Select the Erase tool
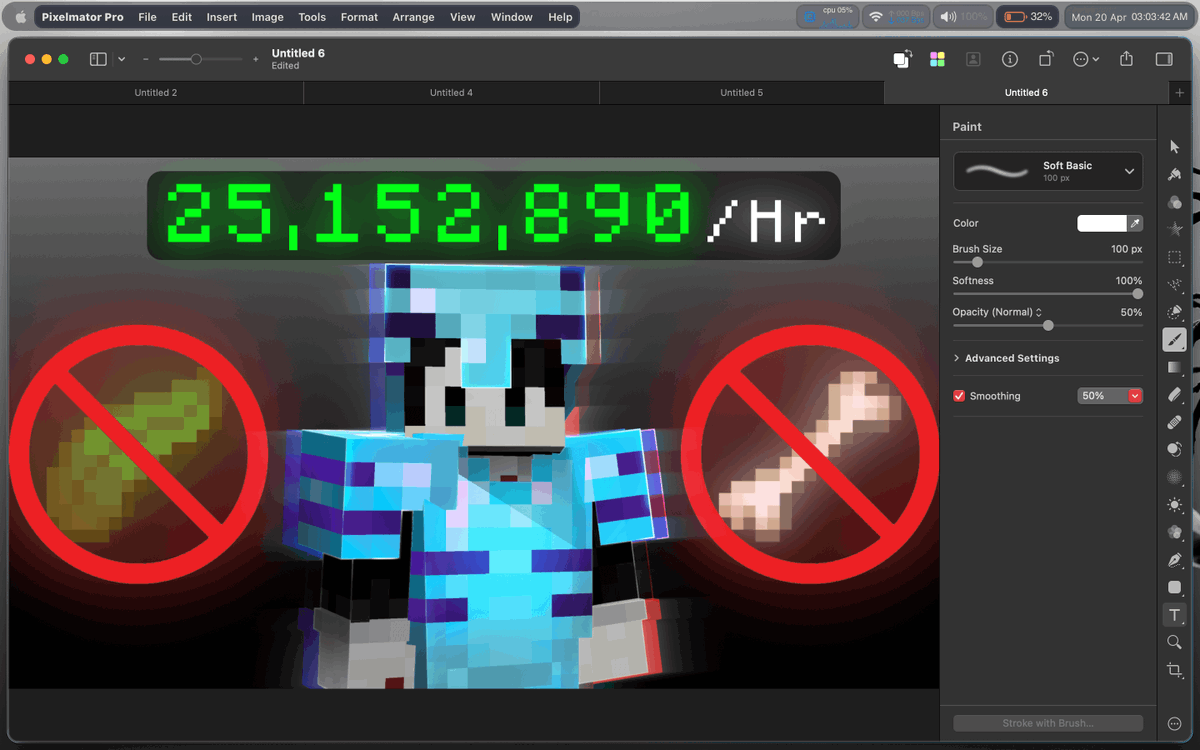The image size is (1200, 750). pos(1175,395)
